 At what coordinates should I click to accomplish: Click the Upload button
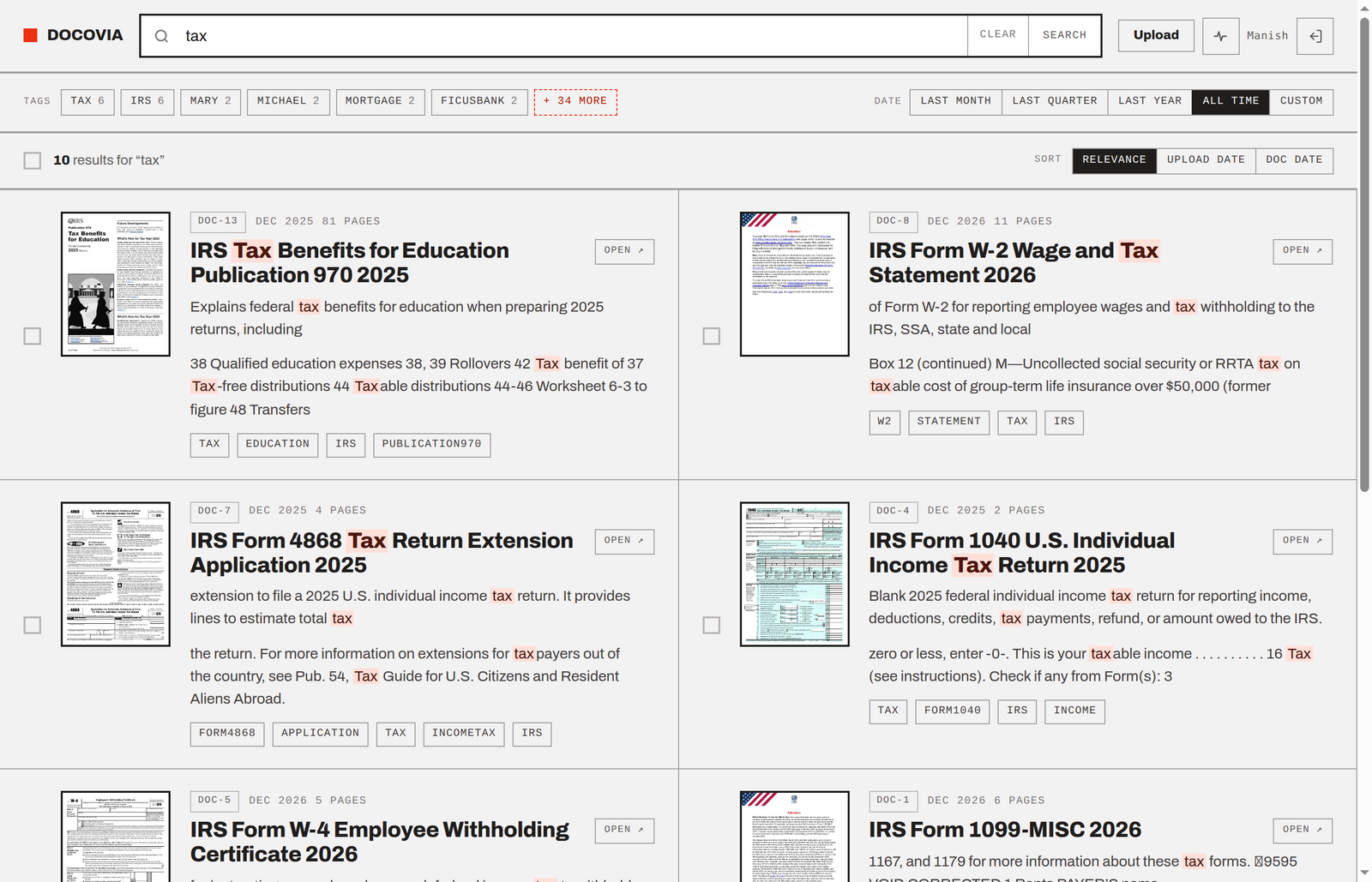[1156, 35]
